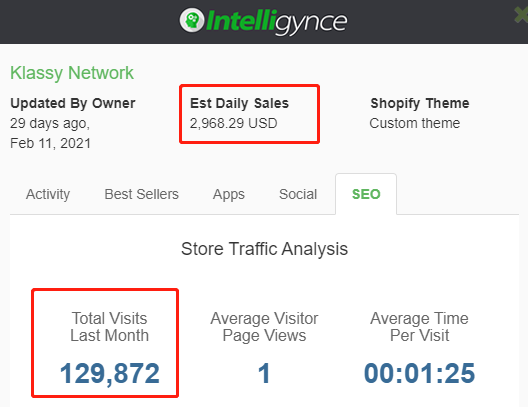Open the Klassy Network store link
This screenshot has width=528, height=407.
coord(72,73)
